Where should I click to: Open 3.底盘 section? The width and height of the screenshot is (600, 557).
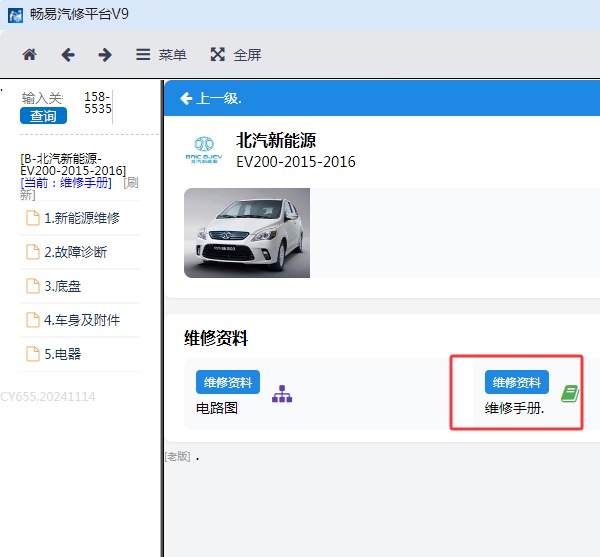pos(80,286)
